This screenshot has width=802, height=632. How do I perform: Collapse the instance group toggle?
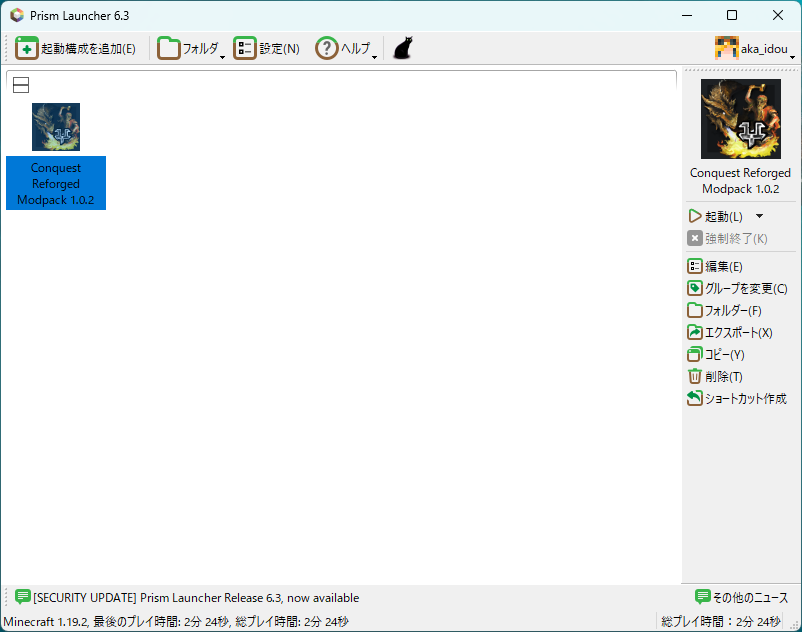tap(21, 85)
